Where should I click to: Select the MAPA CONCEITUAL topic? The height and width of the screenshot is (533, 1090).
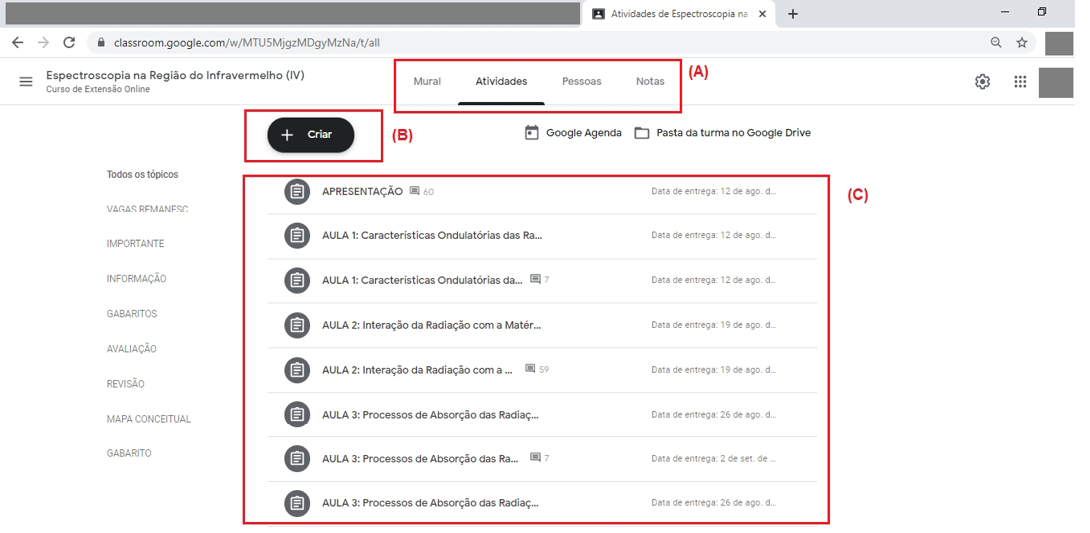pyautogui.click(x=149, y=419)
